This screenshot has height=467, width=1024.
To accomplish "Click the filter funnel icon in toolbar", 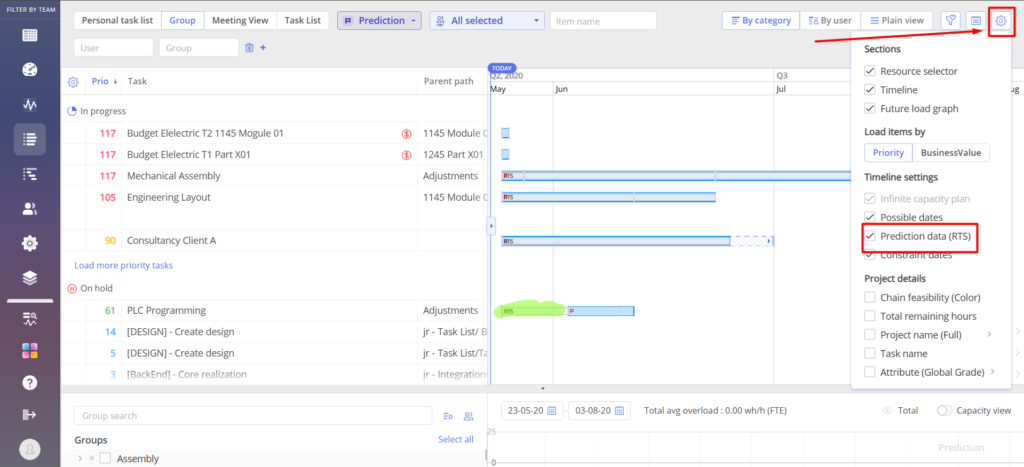I will click(950, 20).
